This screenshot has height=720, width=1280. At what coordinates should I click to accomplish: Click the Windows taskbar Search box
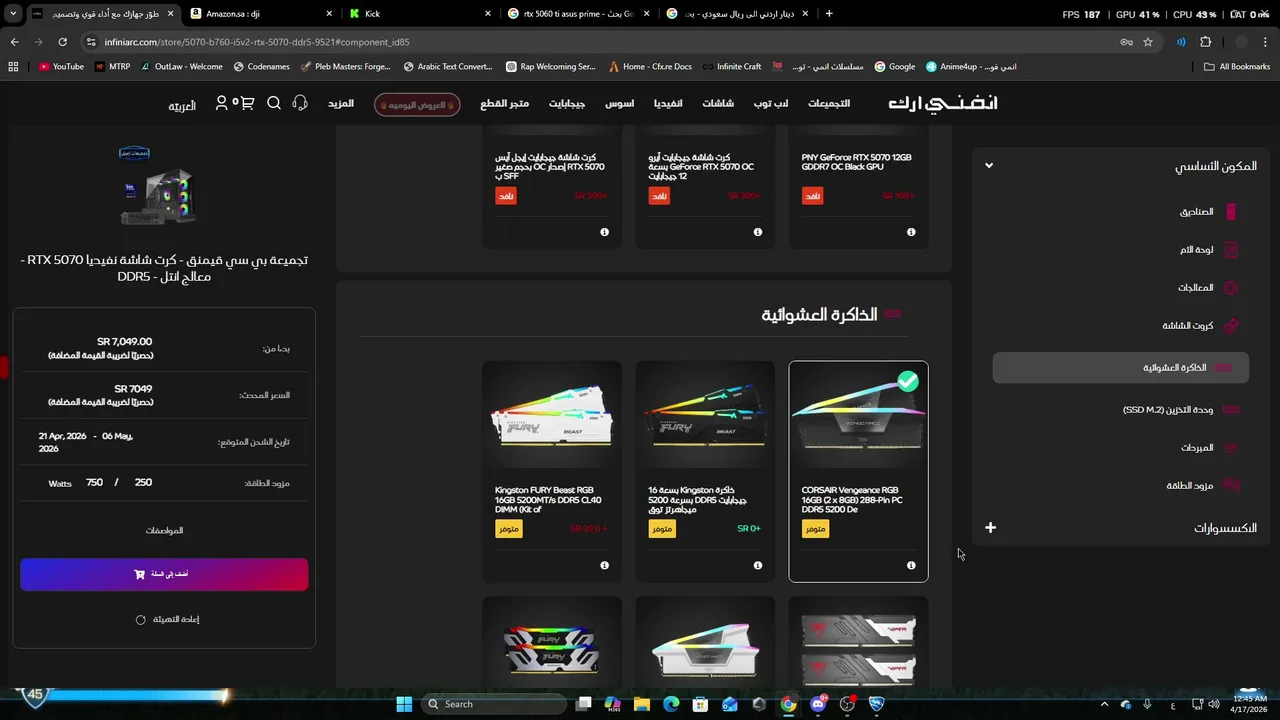click(495, 704)
